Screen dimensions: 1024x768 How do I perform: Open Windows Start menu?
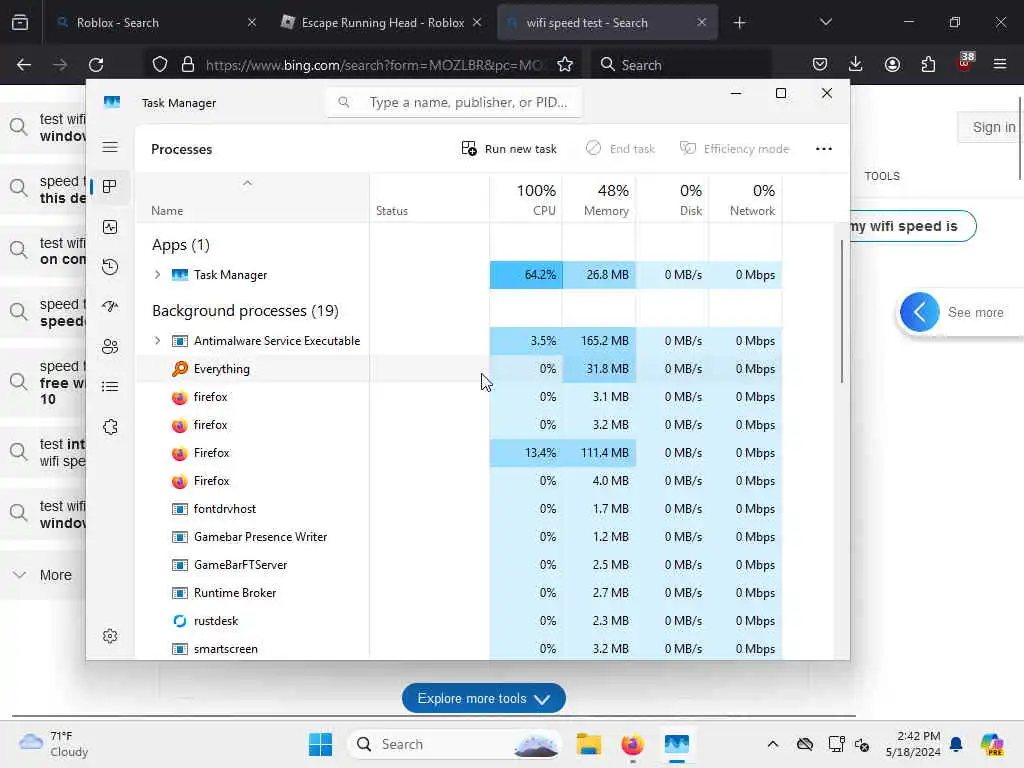pos(320,744)
